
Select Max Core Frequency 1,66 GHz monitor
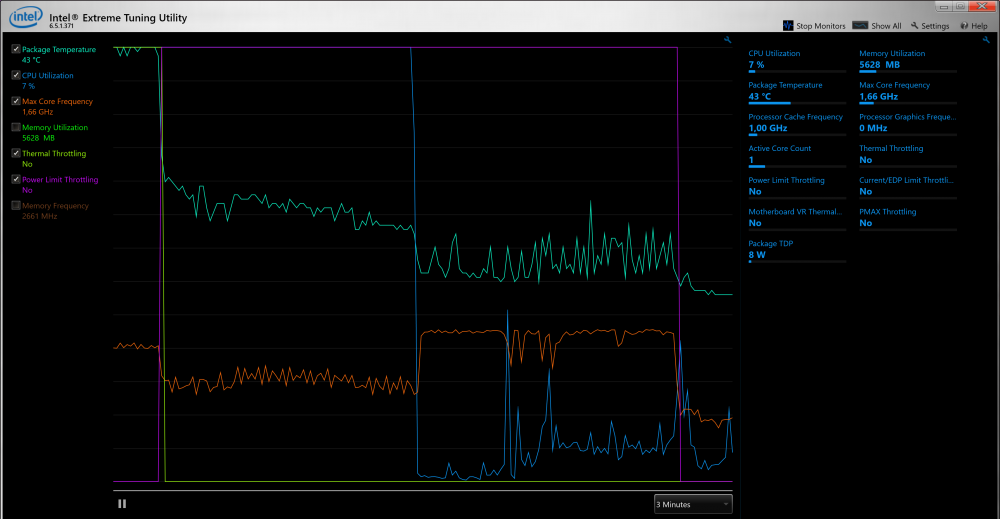(x=908, y=91)
